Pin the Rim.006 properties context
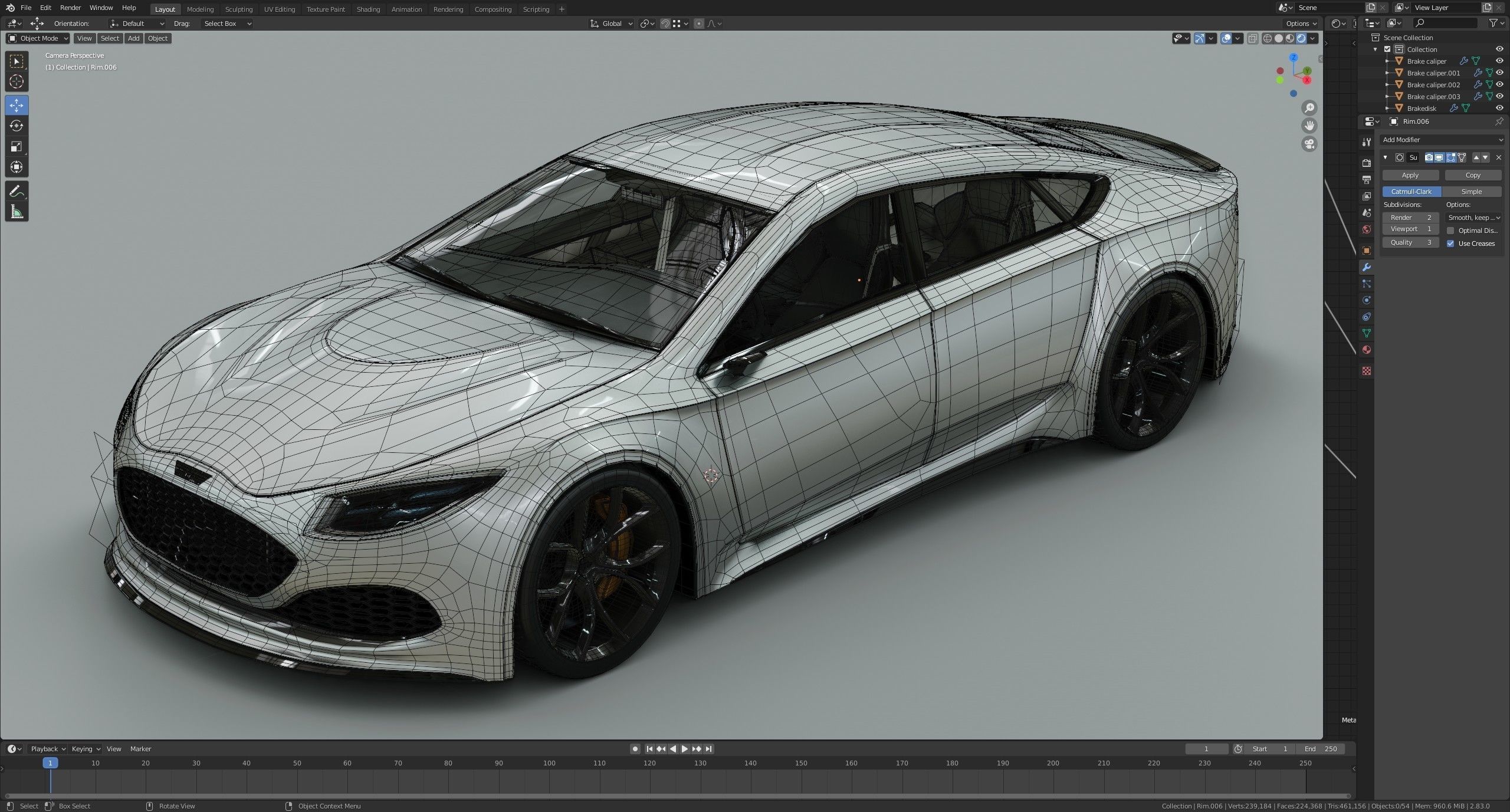Viewport: 1510px width, 812px height. point(1499,121)
